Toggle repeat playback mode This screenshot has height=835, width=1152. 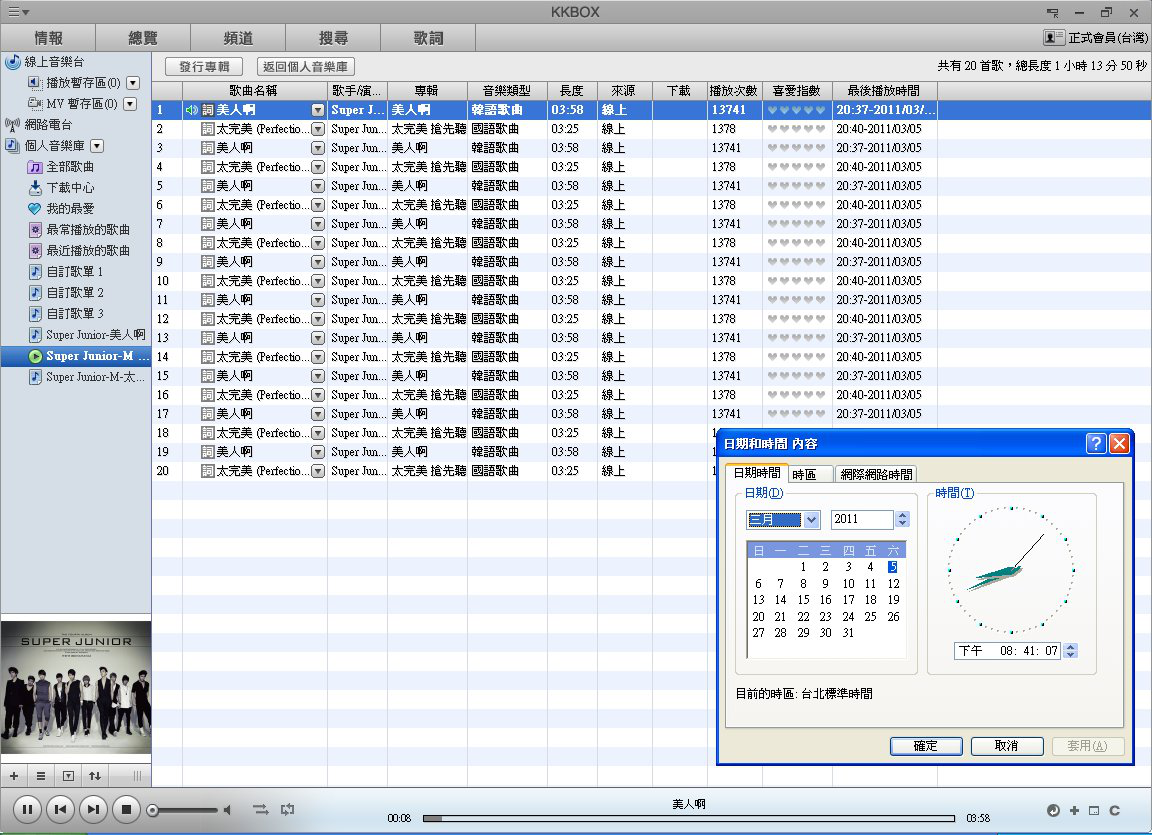pos(288,810)
